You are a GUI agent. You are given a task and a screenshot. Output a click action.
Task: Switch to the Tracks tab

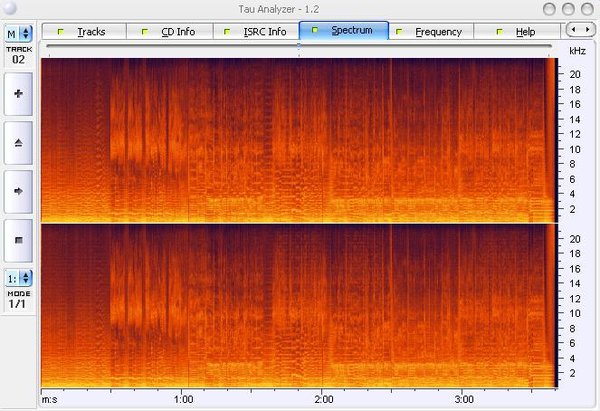tap(84, 31)
